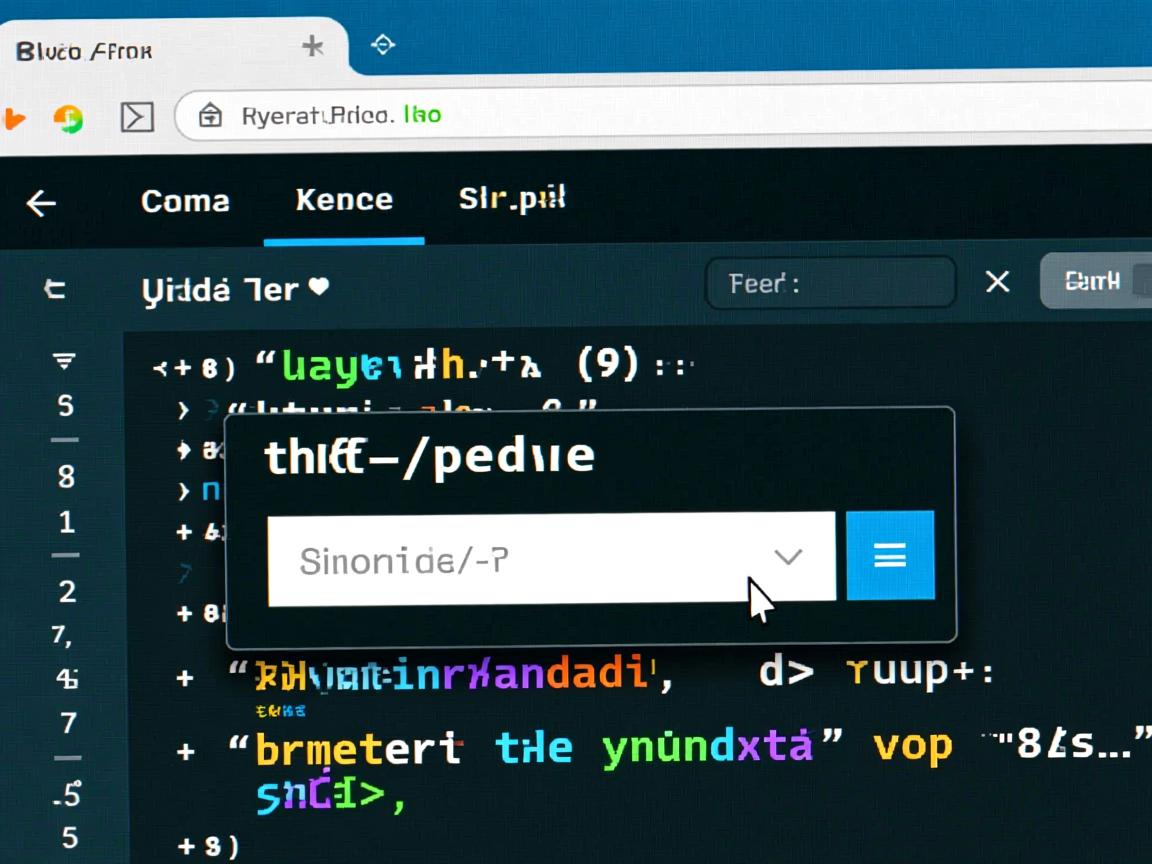1152x864 pixels.
Task: Expand the code line containing "inrHandadi"
Action: coord(185,677)
